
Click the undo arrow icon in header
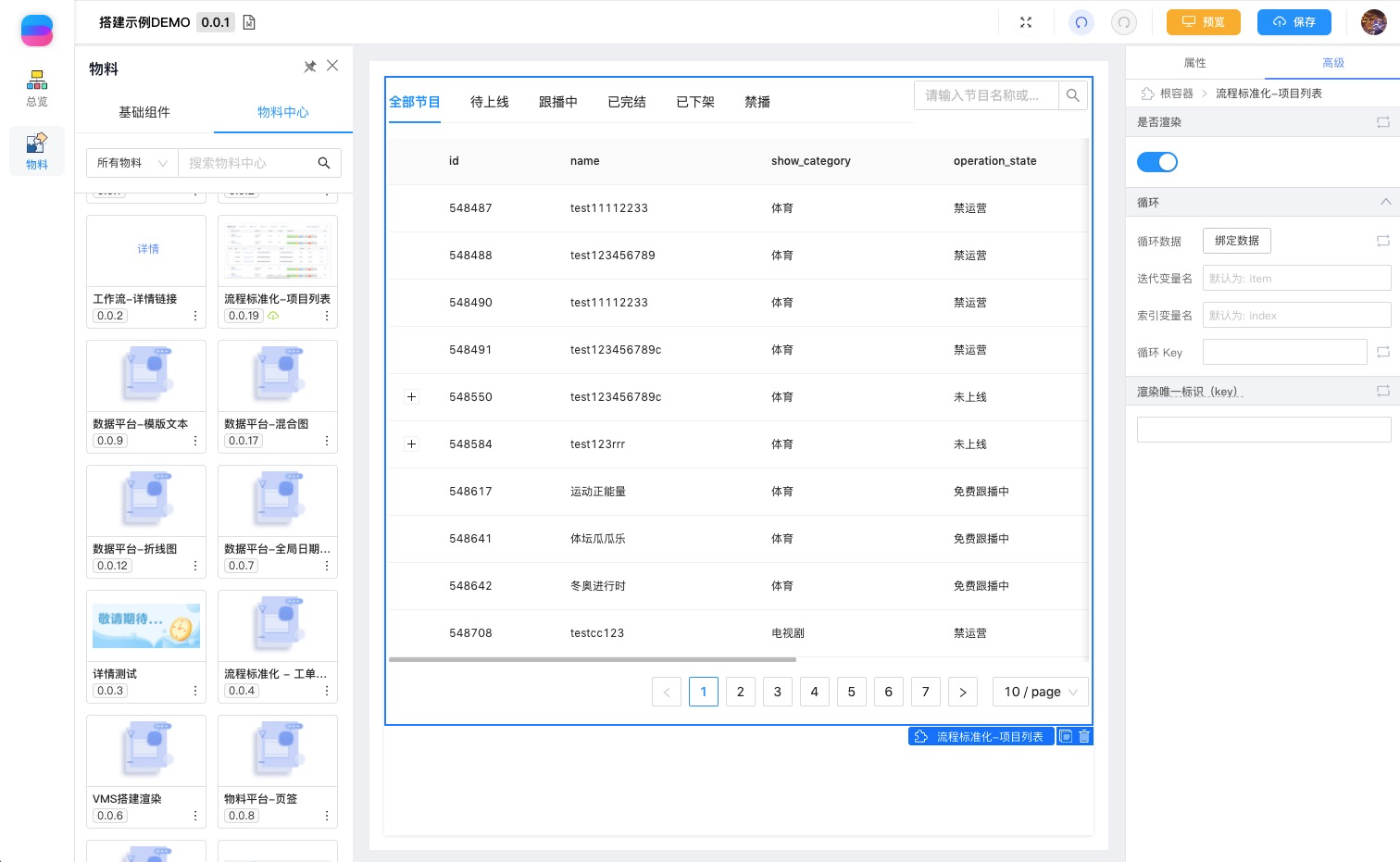click(x=1081, y=22)
